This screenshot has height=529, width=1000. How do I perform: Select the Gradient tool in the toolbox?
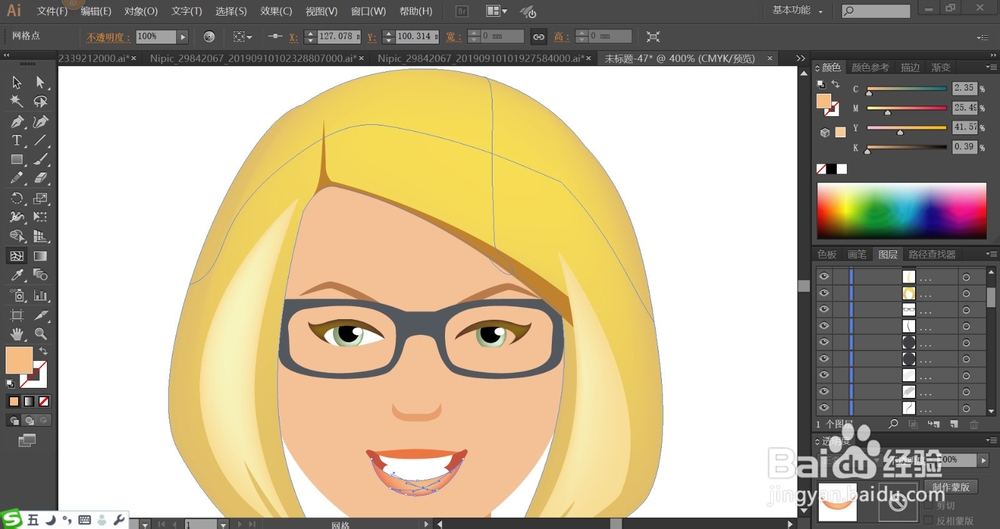(40, 256)
